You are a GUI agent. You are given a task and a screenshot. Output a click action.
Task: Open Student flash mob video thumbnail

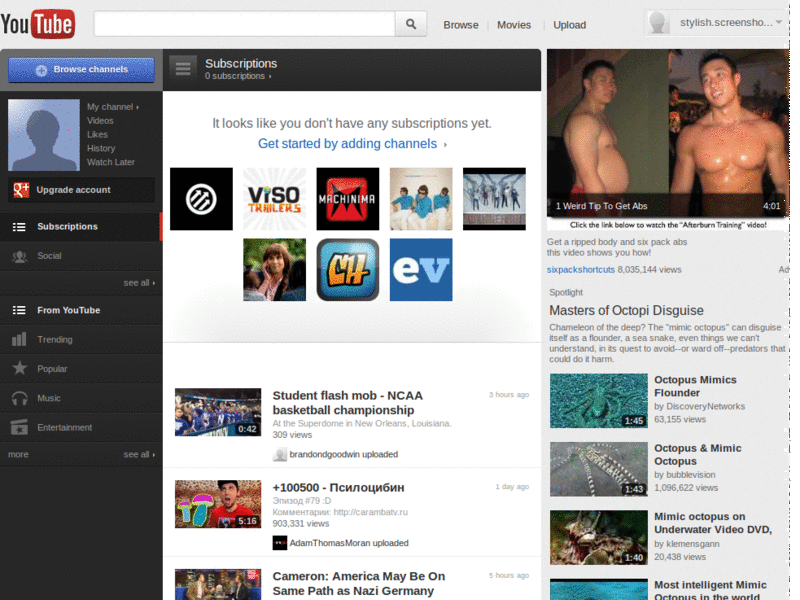[218, 412]
